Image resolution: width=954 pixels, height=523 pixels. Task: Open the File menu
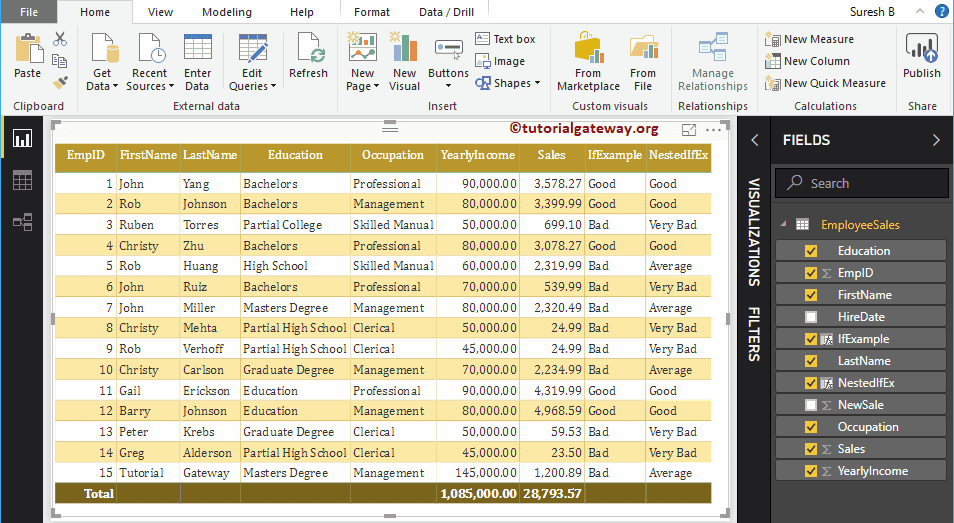pyautogui.click(x=29, y=12)
